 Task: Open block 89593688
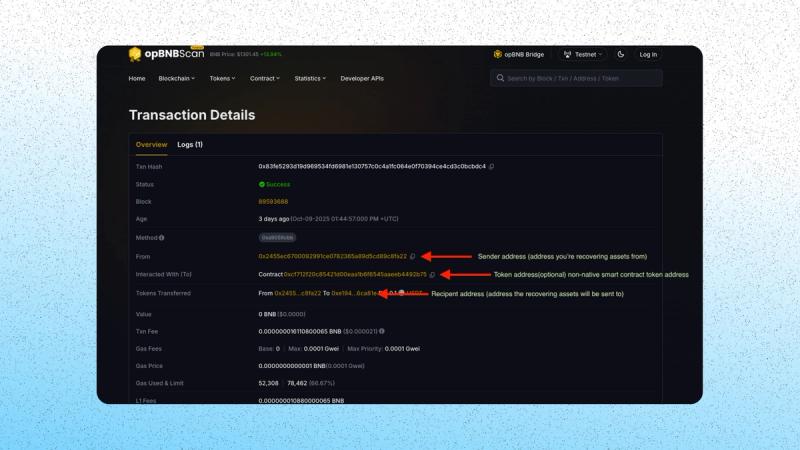(x=273, y=202)
